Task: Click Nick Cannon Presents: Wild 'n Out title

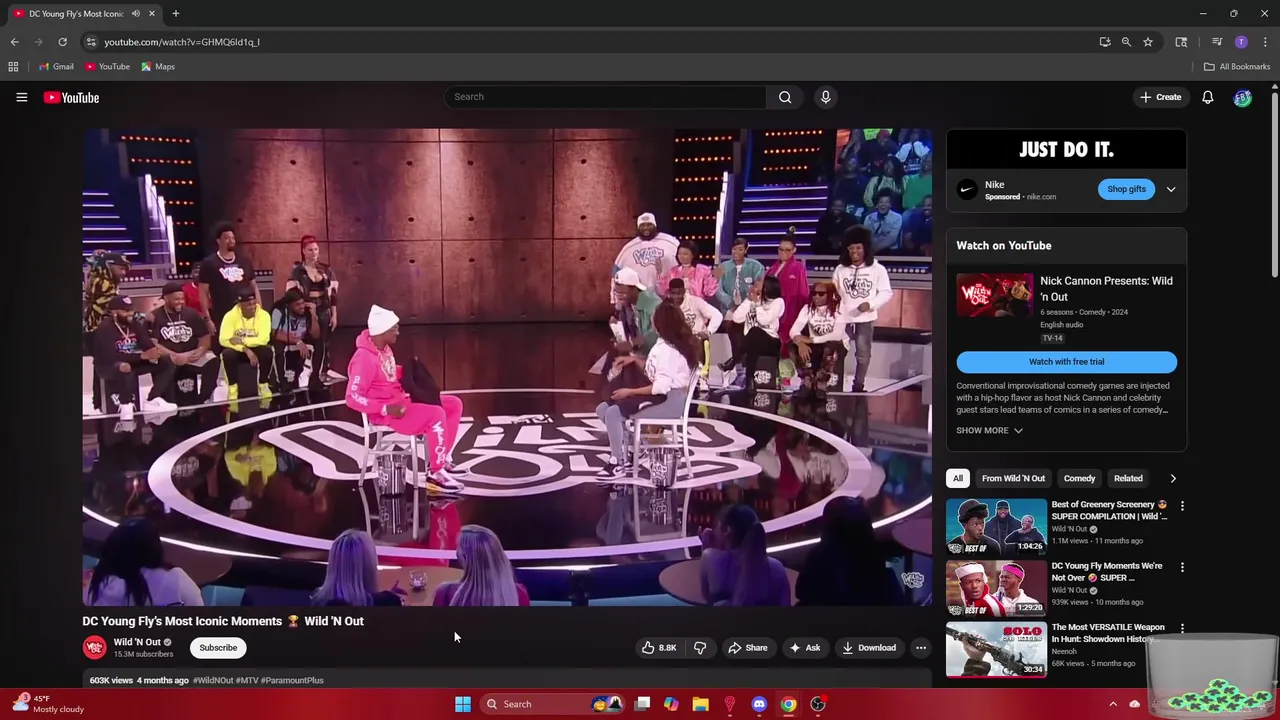Action: [x=1106, y=289]
